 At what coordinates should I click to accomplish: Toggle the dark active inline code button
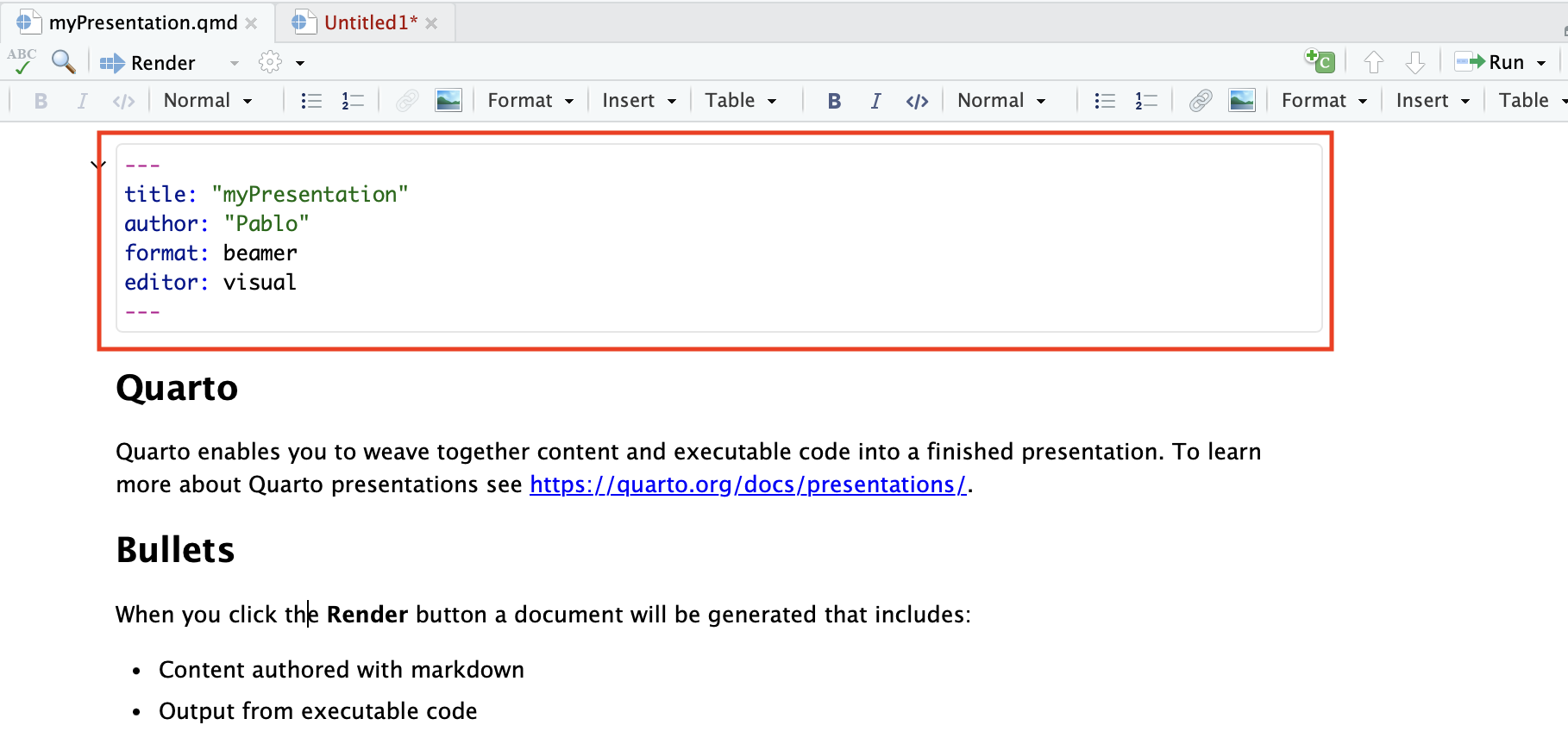coord(917,101)
